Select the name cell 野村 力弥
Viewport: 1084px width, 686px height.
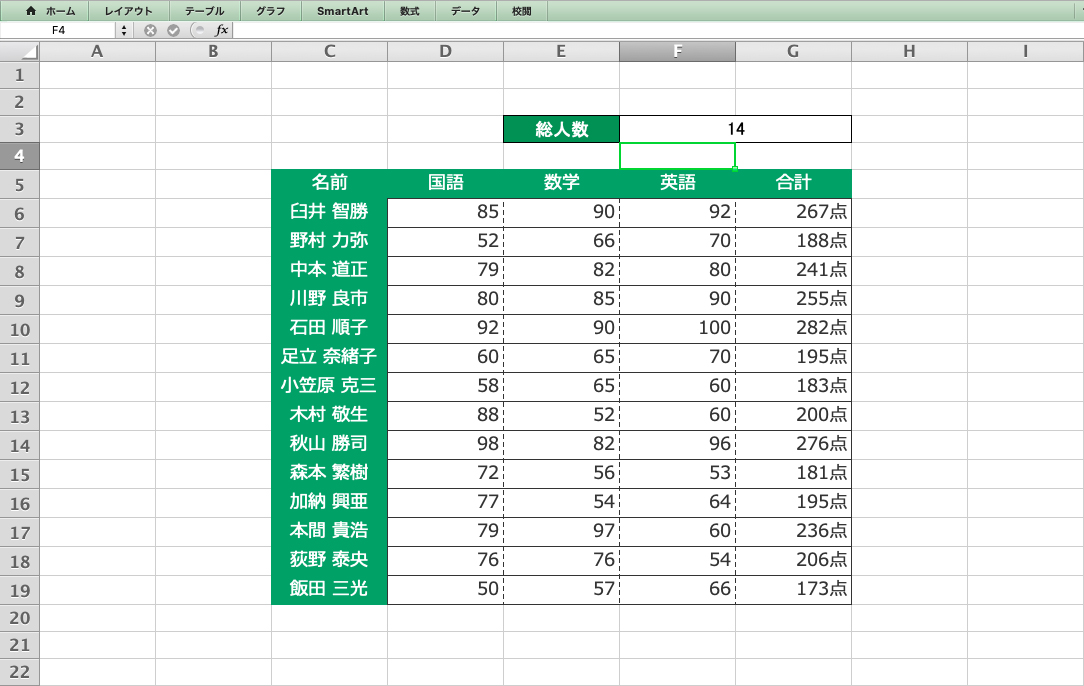click(330, 241)
